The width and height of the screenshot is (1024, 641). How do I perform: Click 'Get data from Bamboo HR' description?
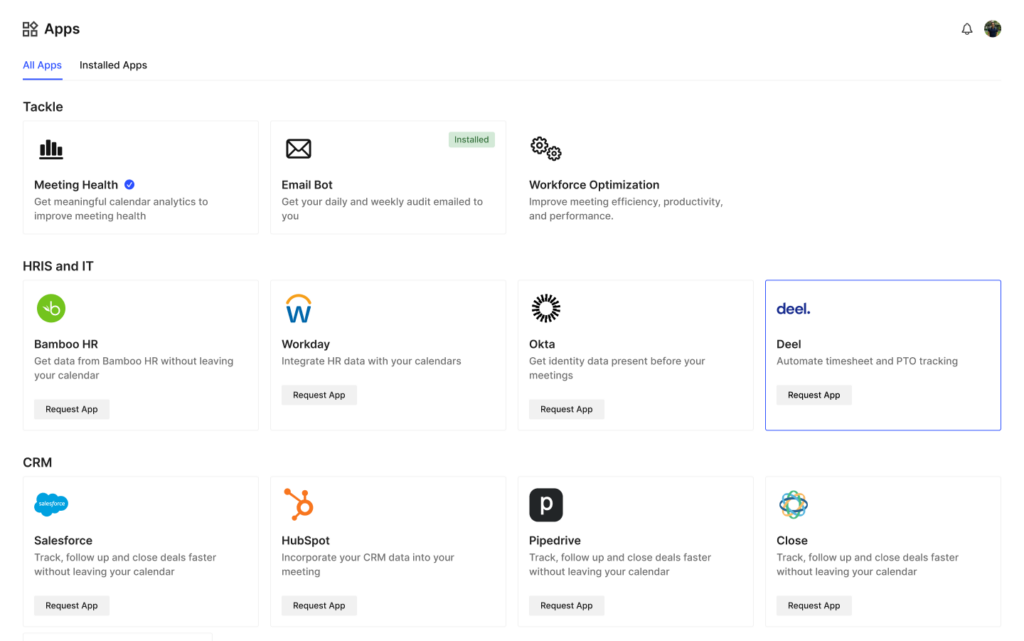[x=134, y=368]
